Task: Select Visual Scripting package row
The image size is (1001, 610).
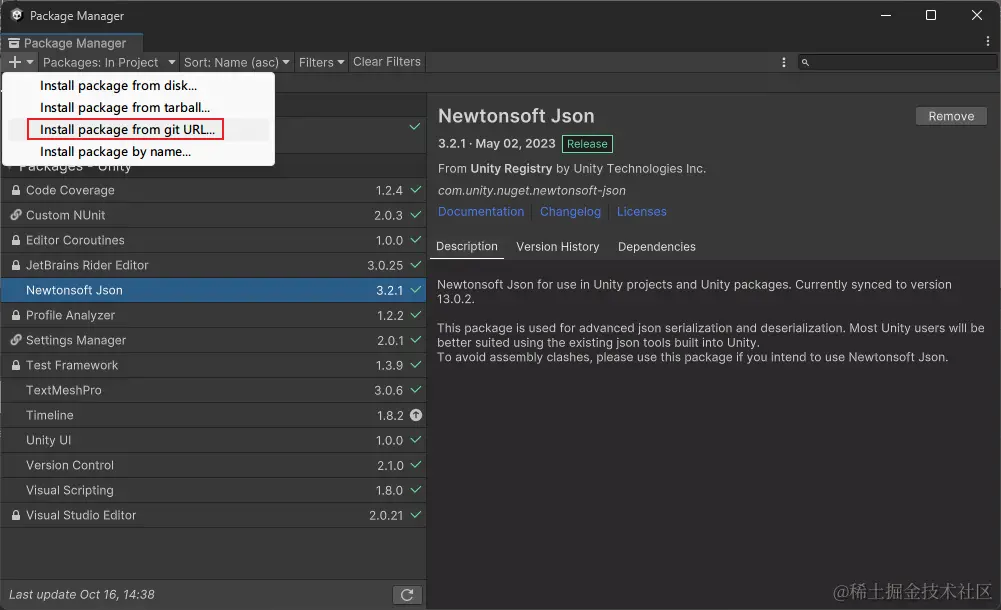Action: (x=213, y=490)
